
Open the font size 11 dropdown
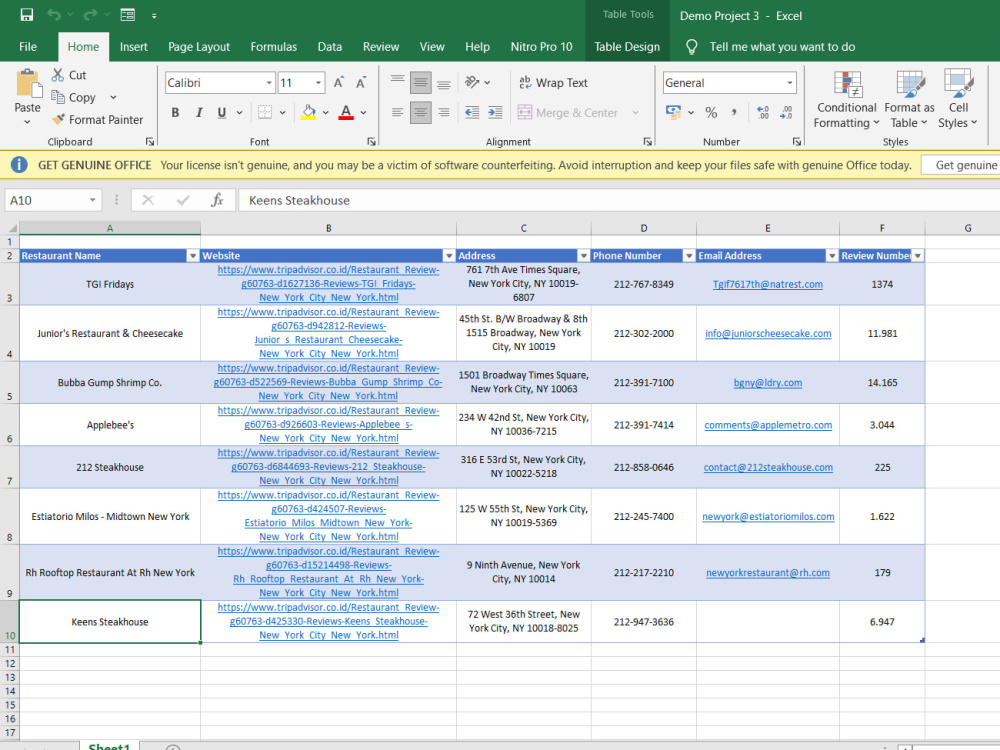(318, 83)
